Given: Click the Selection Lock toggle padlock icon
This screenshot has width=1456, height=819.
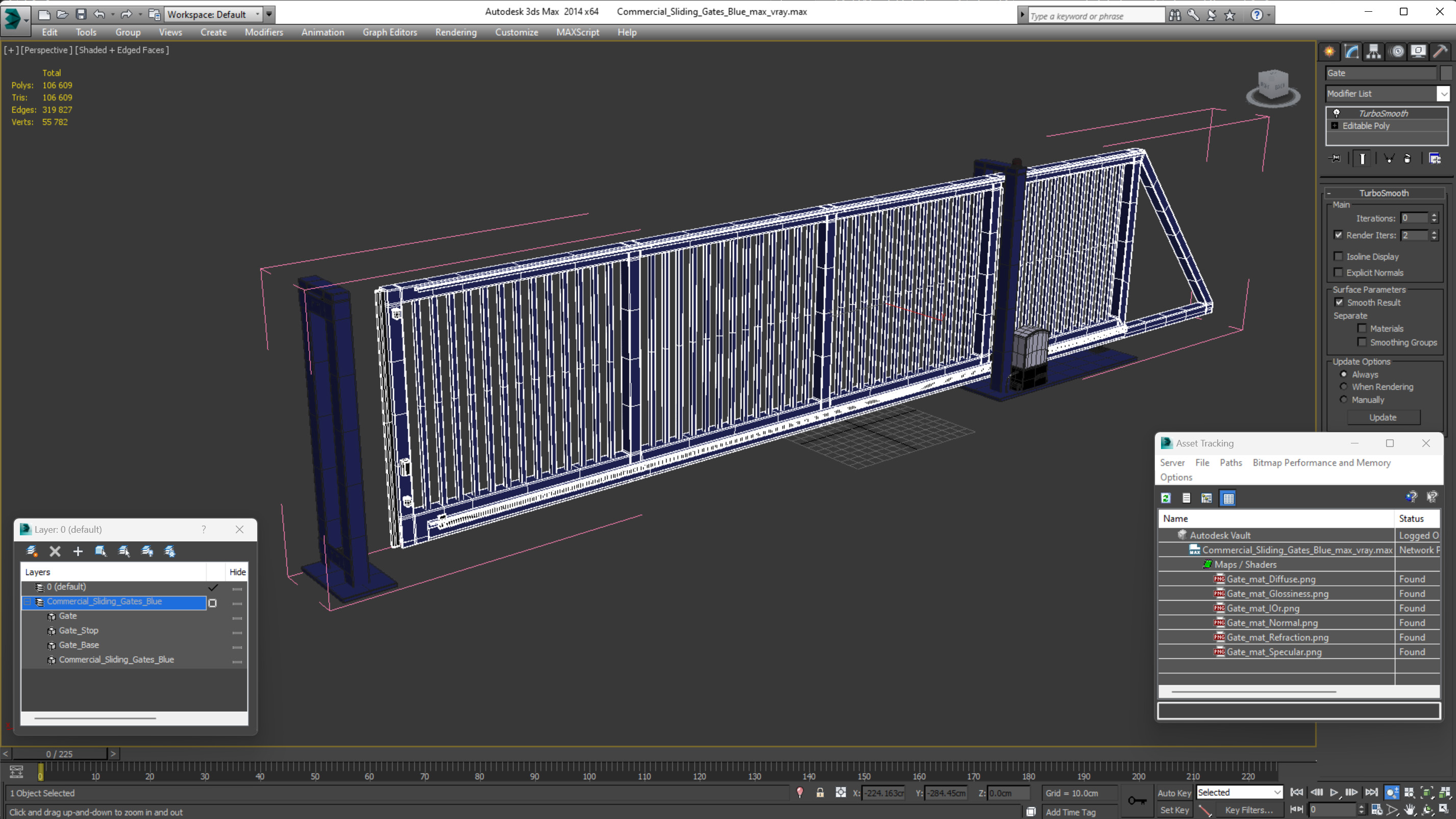Looking at the screenshot, I should [x=820, y=792].
